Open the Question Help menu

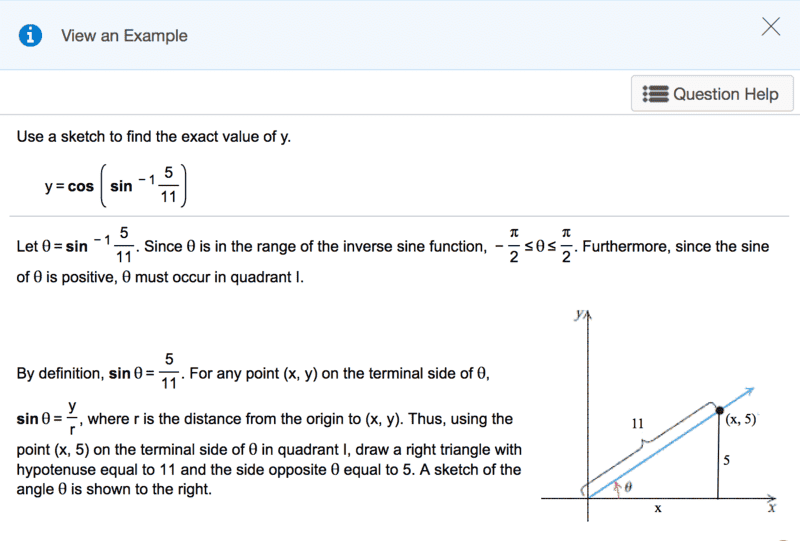[x=712, y=94]
